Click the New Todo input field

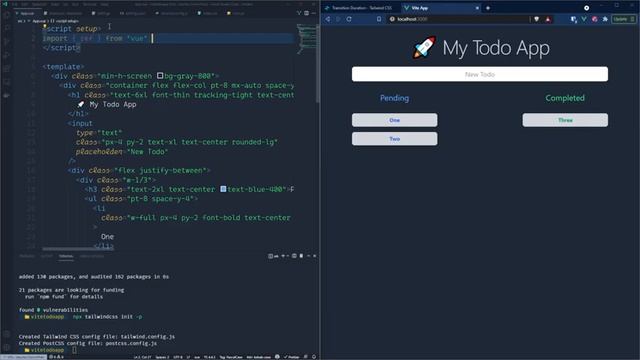pyautogui.click(x=480, y=74)
